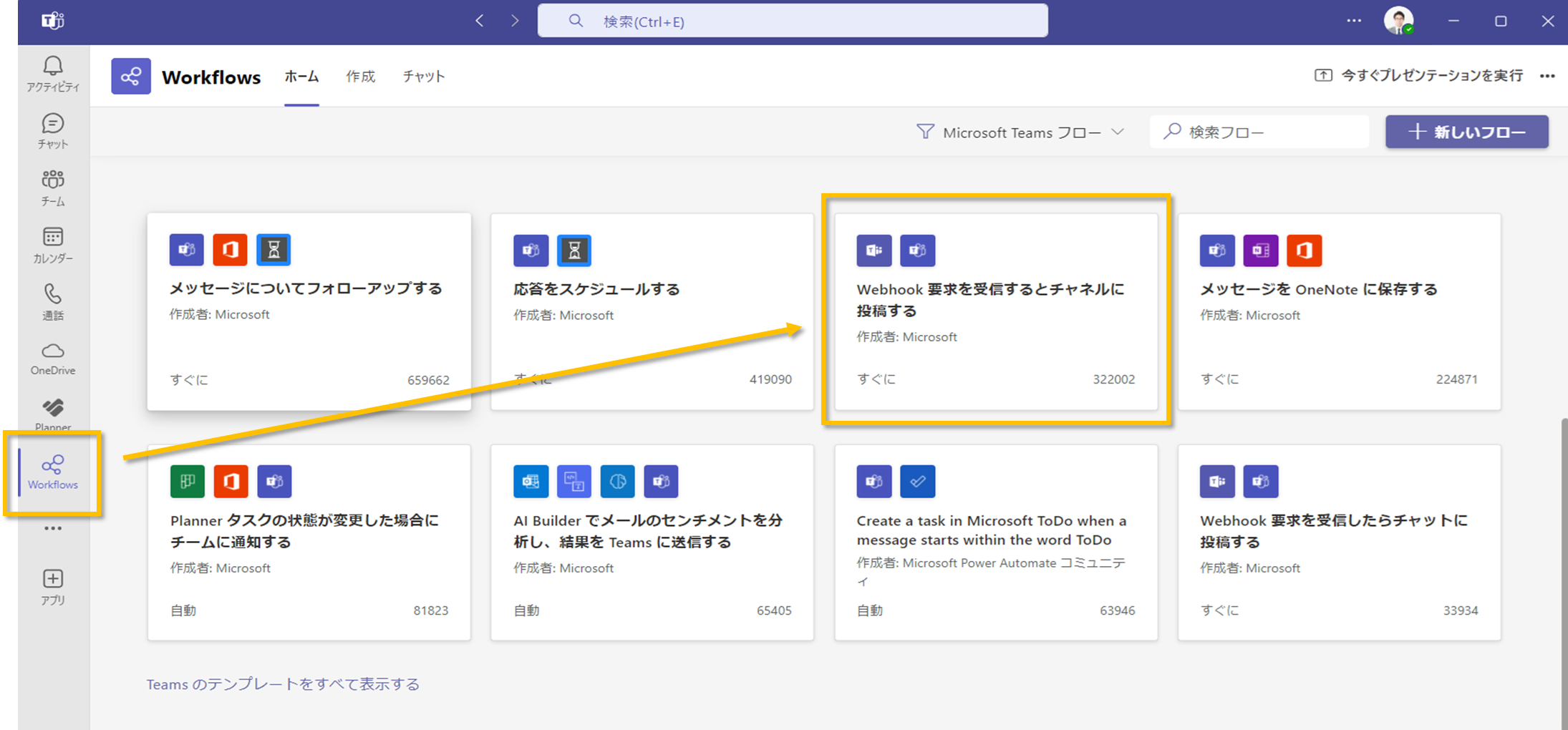
Task: Click the usage count 63946
Action: (x=1117, y=610)
